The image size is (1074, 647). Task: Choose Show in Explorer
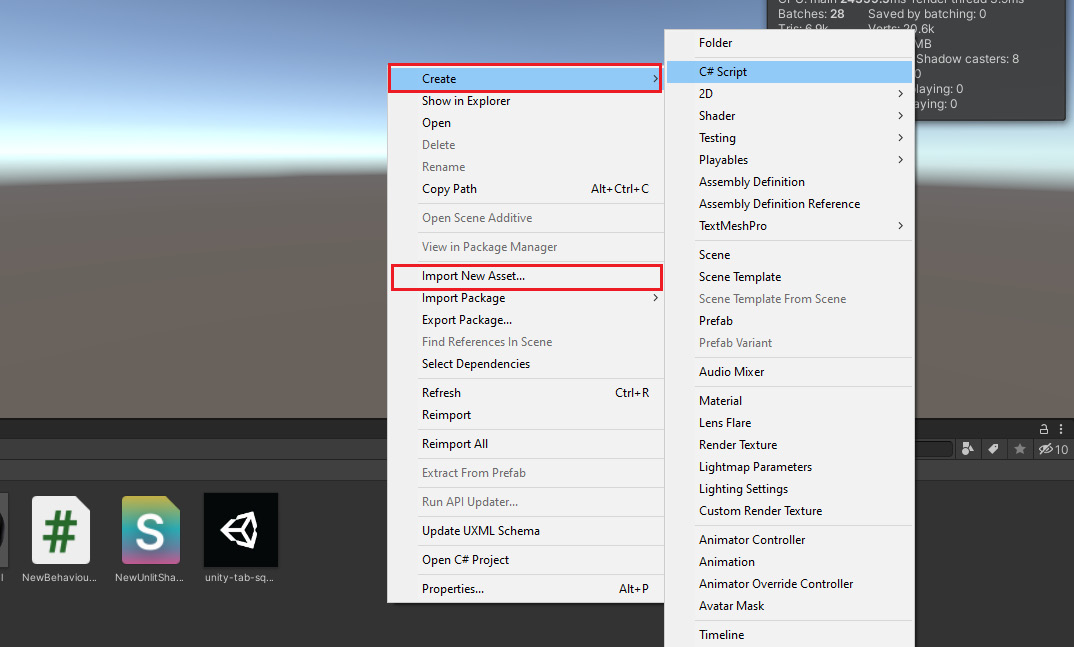pos(525,101)
